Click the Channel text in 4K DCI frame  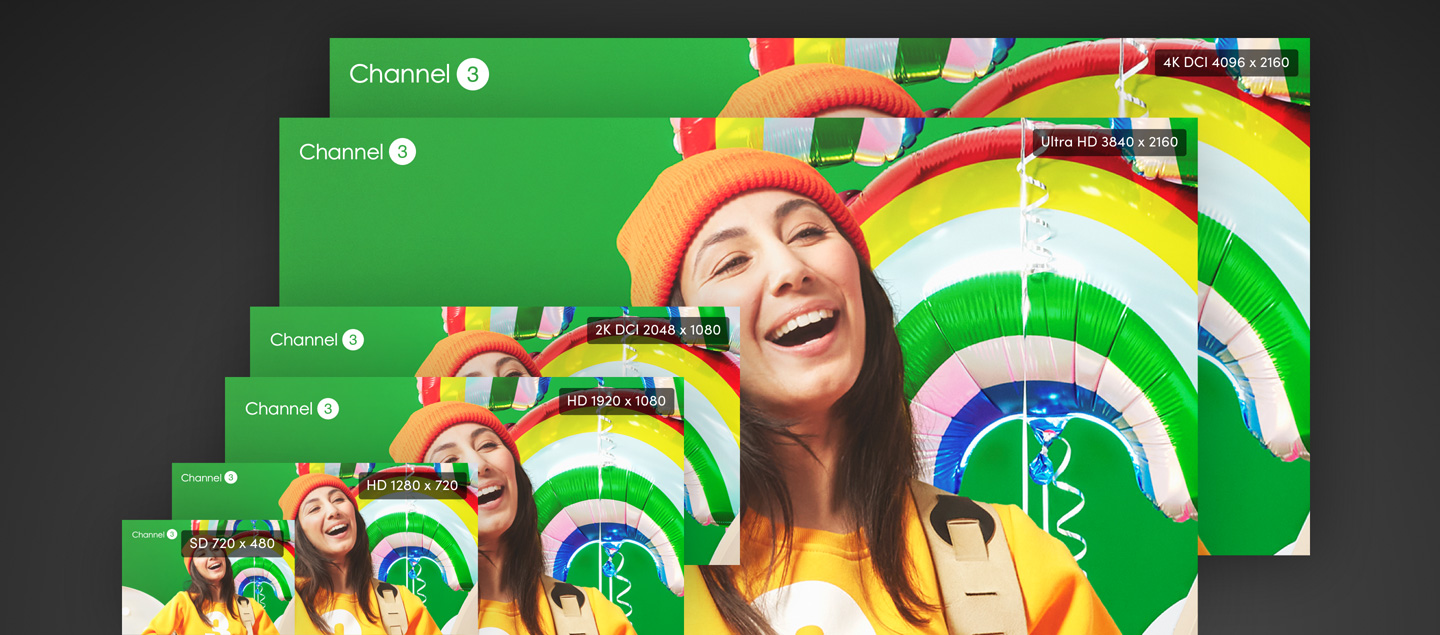click(x=399, y=74)
